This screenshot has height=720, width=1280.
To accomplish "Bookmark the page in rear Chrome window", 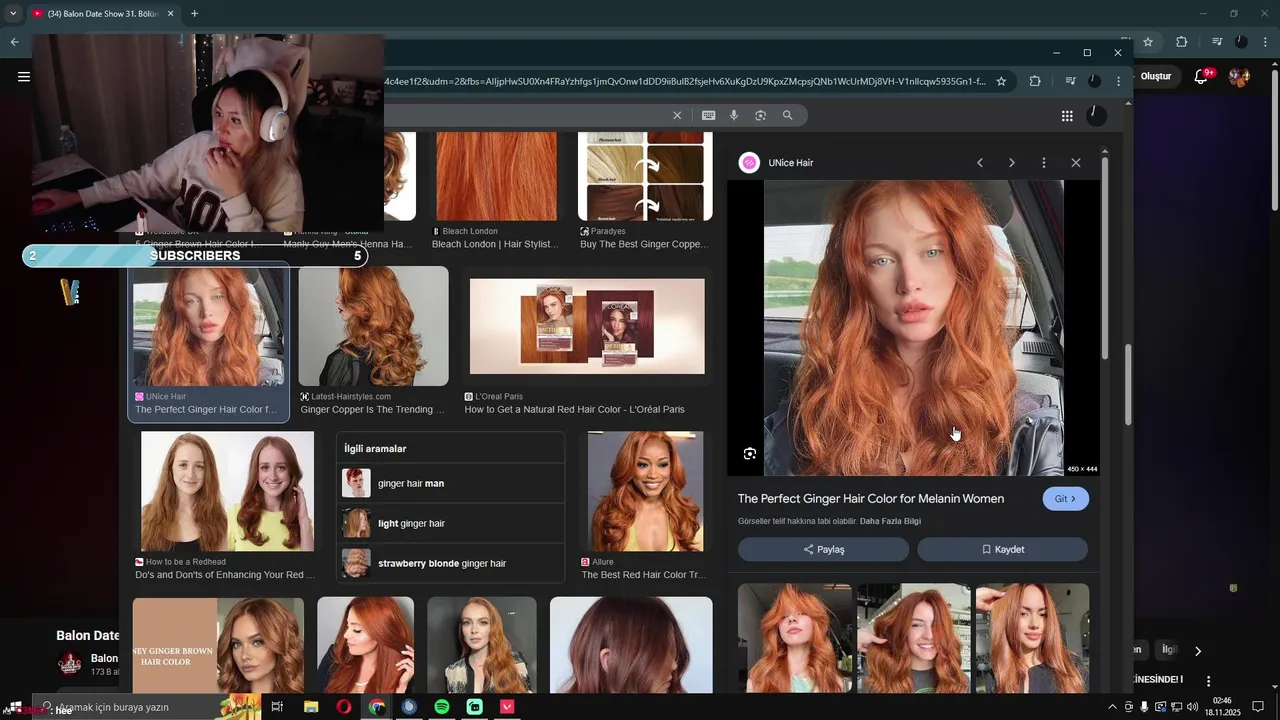I will pyautogui.click(x=1148, y=42).
